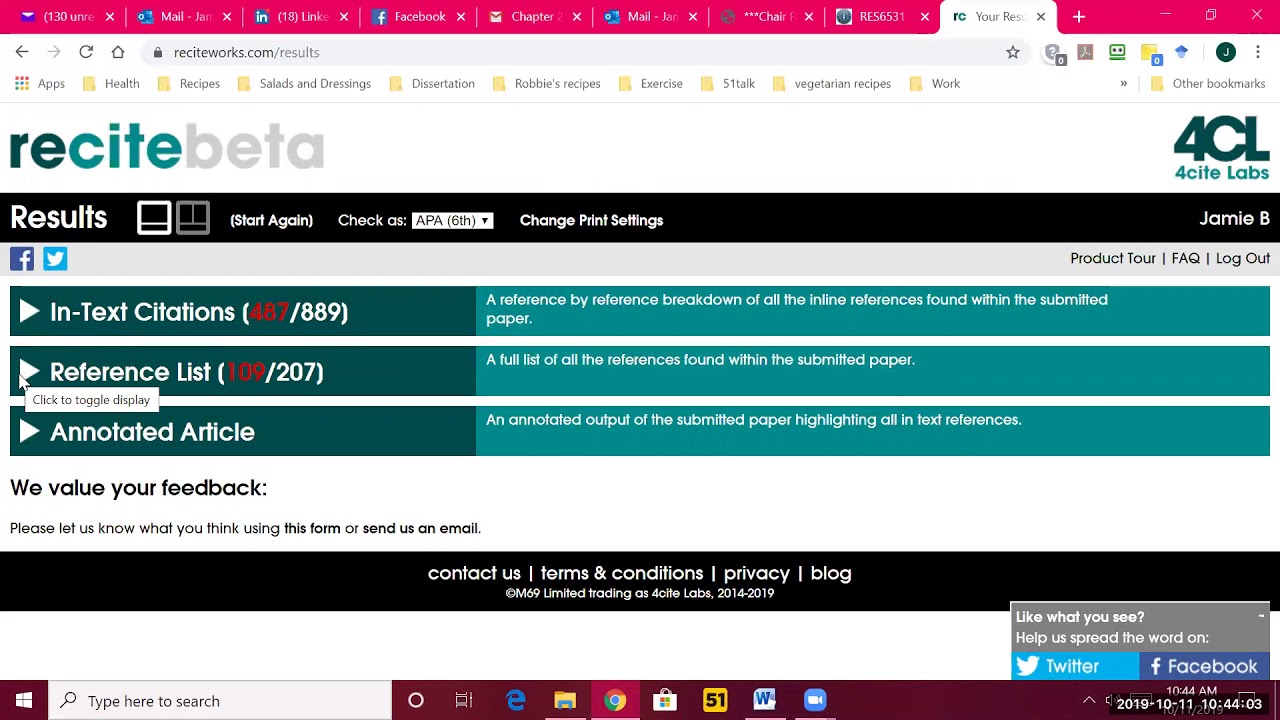Viewport: 1280px width, 720px height.
Task: Click the (Start Again) link
Action: pos(271,220)
